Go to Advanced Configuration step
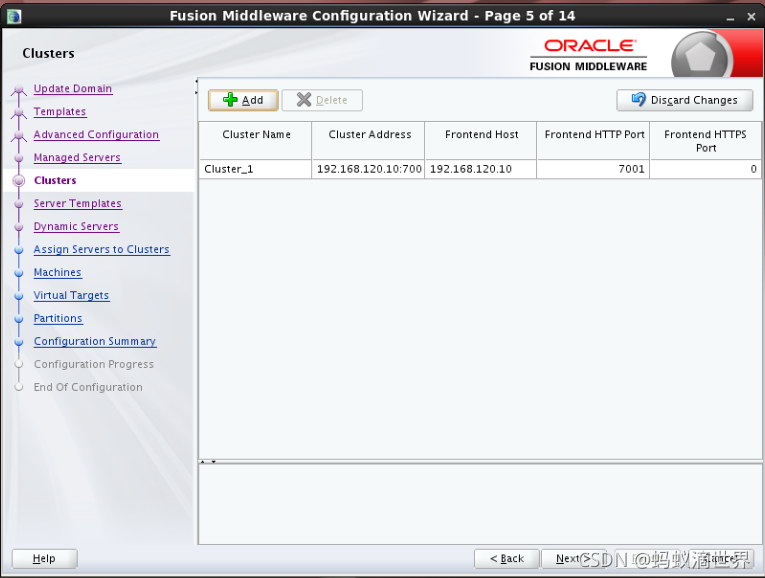This screenshot has width=765, height=578. (96, 135)
